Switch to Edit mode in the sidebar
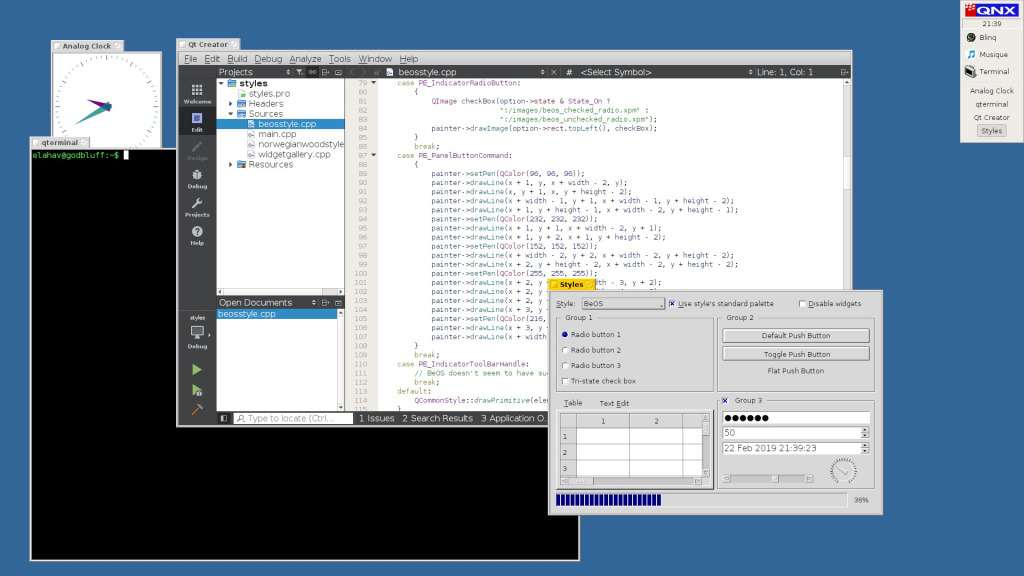Viewport: 1024px width, 576px height. click(197, 122)
